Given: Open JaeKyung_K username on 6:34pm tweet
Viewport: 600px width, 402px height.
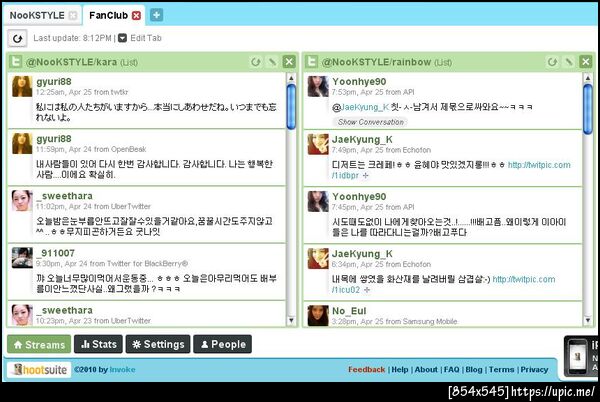Looking at the screenshot, I should [362, 254].
